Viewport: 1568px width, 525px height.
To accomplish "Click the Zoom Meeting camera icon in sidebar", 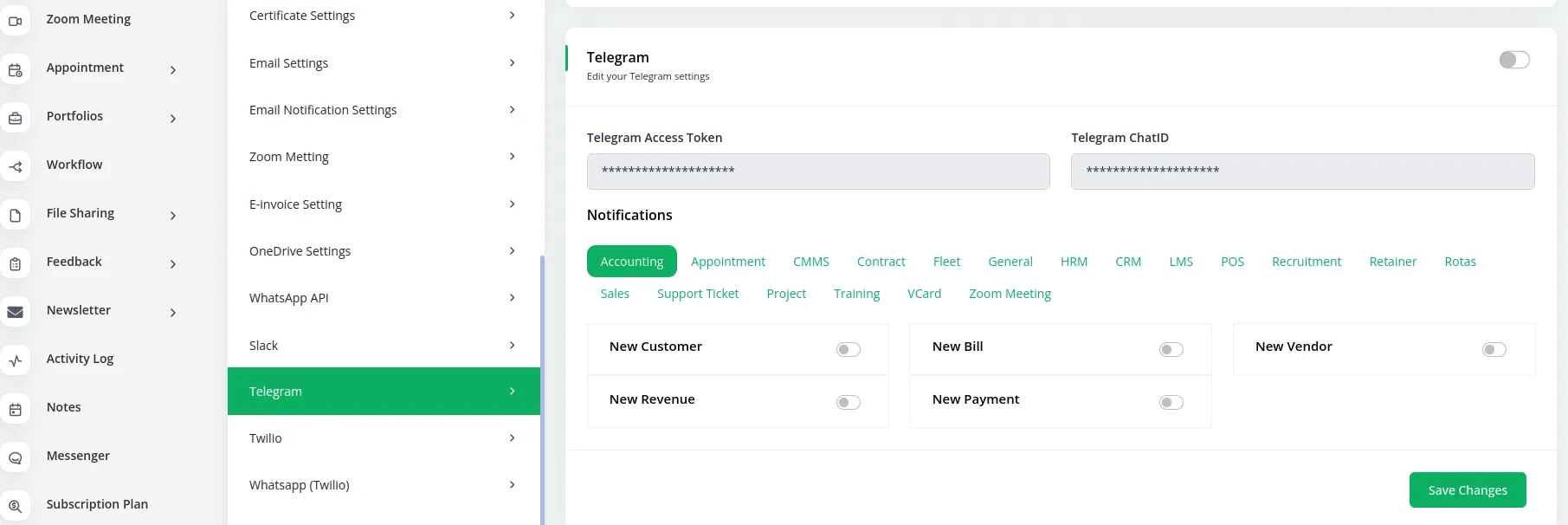I will (x=15, y=21).
